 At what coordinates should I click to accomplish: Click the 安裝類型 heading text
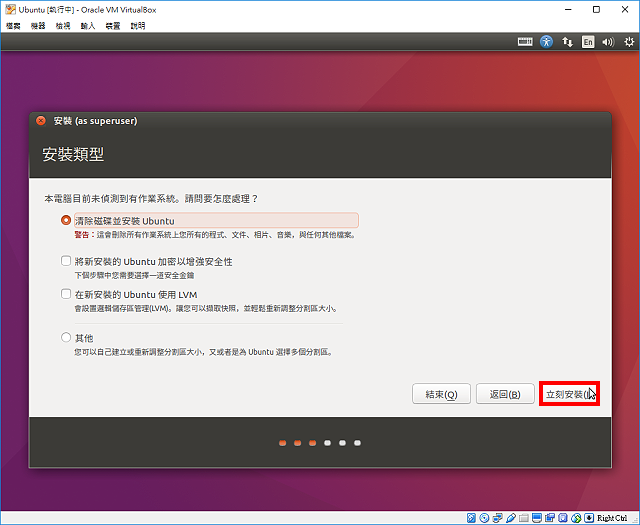[x=73, y=154]
